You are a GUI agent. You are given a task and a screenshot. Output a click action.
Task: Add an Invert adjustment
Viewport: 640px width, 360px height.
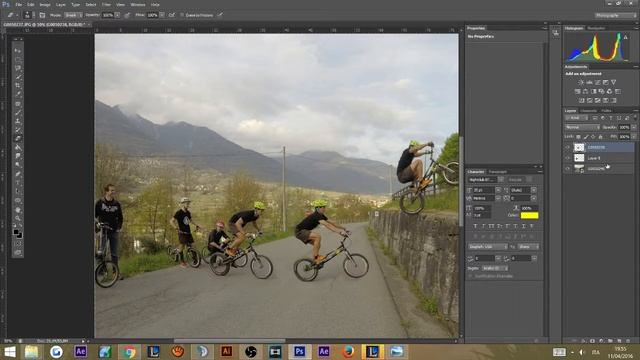coord(581,100)
